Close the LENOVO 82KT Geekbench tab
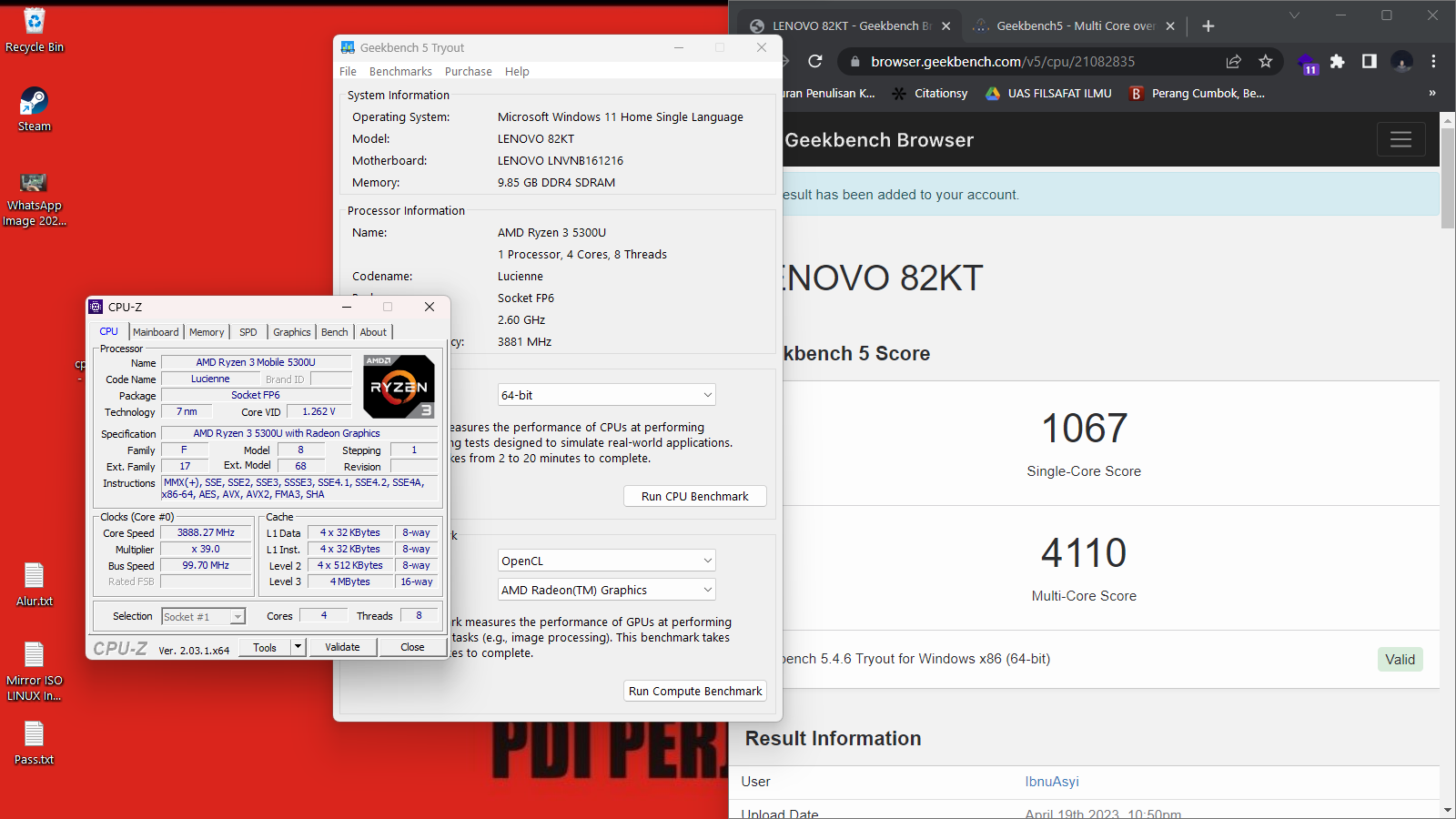The image size is (1456, 819). point(945,26)
